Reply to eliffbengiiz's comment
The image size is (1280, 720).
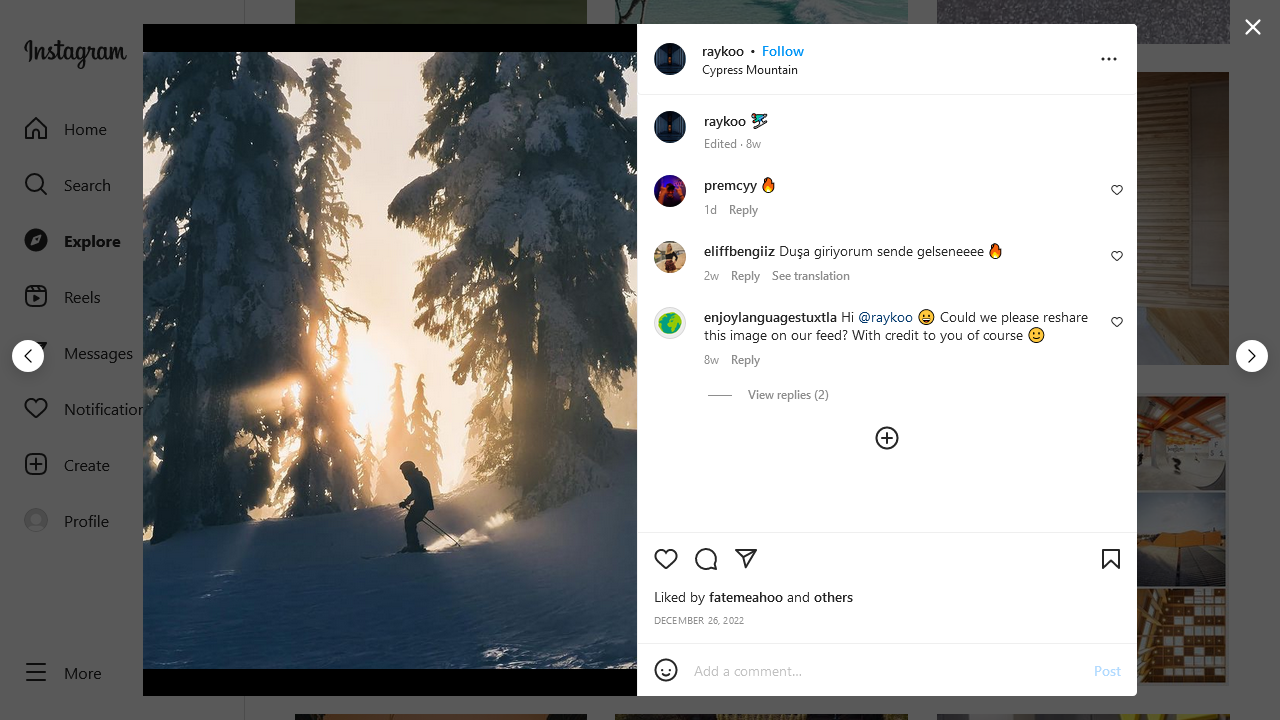tap(745, 276)
